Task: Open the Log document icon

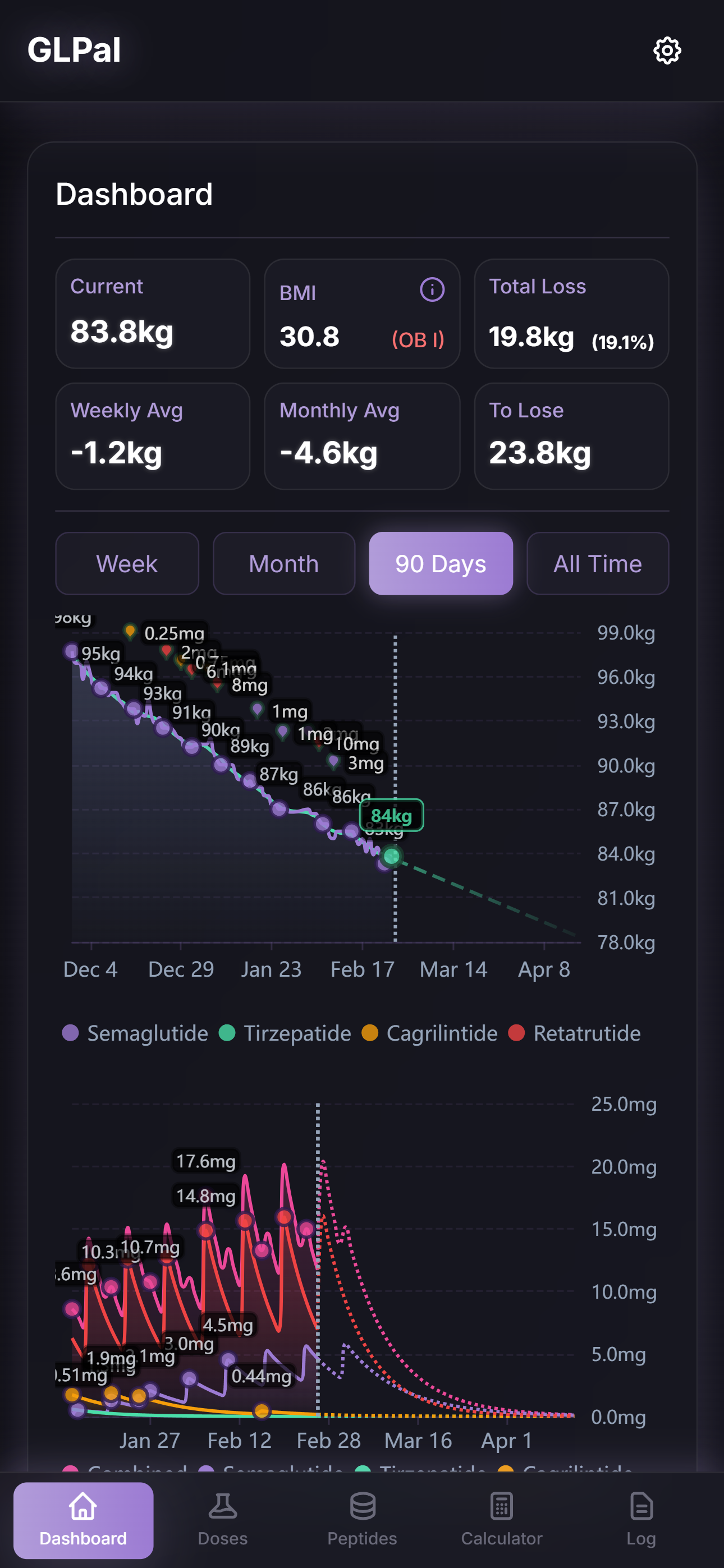Action: coord(640,1506)
